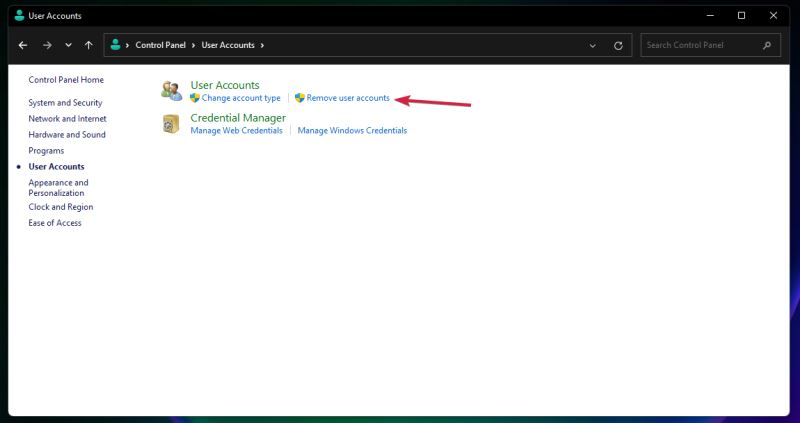Screen dimensions: 800x423
Task: Click the user icon in address bar
Action: pyautogui.click(x=118, y=46)
